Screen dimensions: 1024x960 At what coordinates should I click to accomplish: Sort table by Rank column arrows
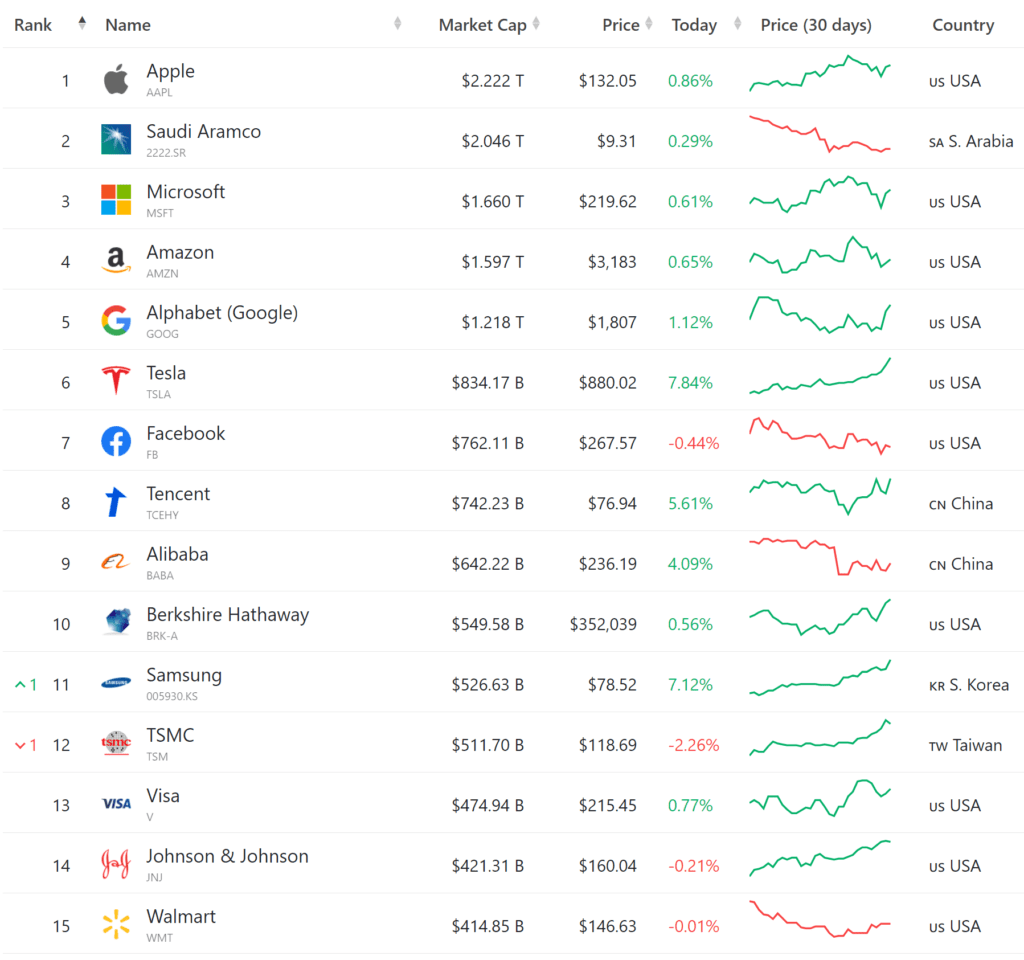click(82, 24)
